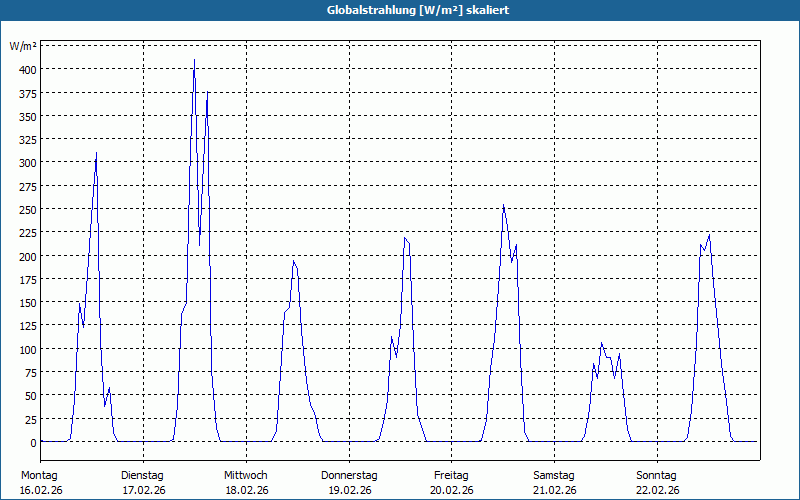This screenshot has width=800, height=500.
Task: Click the date label 20.02.26
Action: click(x=452, y=490)
